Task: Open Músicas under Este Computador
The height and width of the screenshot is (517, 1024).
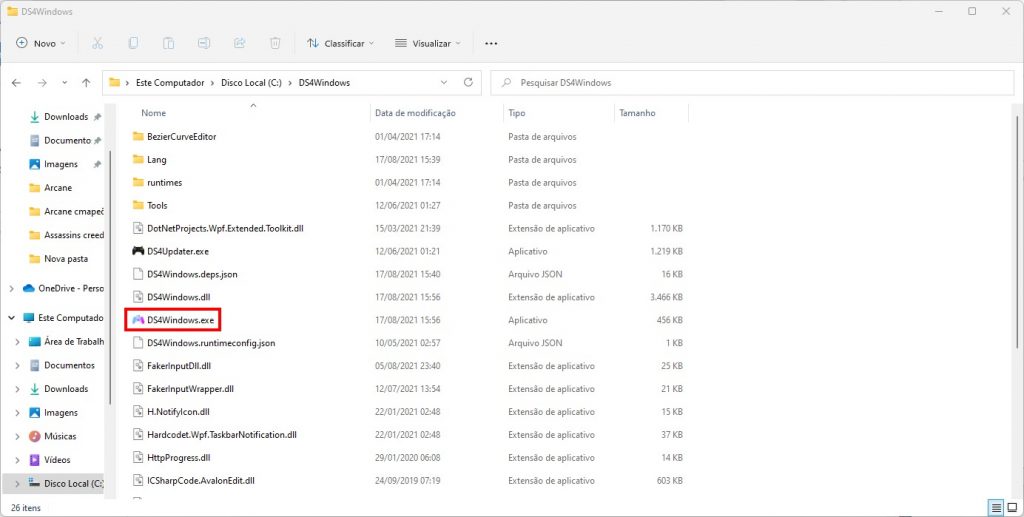Action: point(60,436)
